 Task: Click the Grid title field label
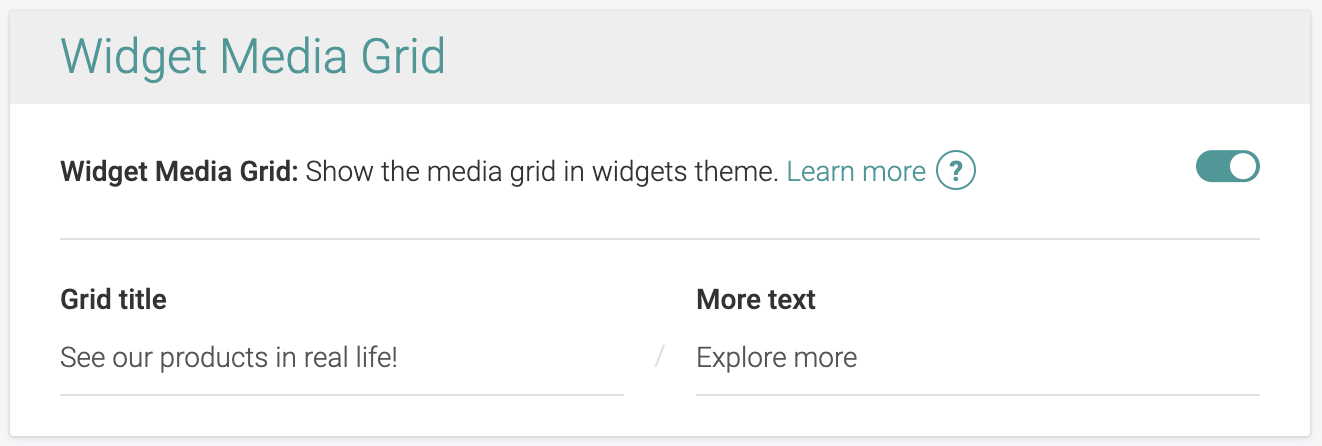coord(113,299)
